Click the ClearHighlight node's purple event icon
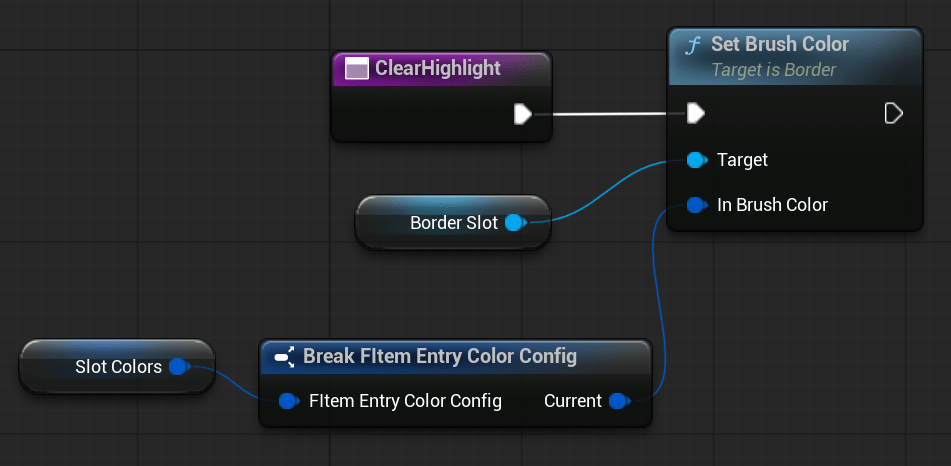The height and width of the screenshot is (466, 951). pyautogui.click(x=356, y=69)
